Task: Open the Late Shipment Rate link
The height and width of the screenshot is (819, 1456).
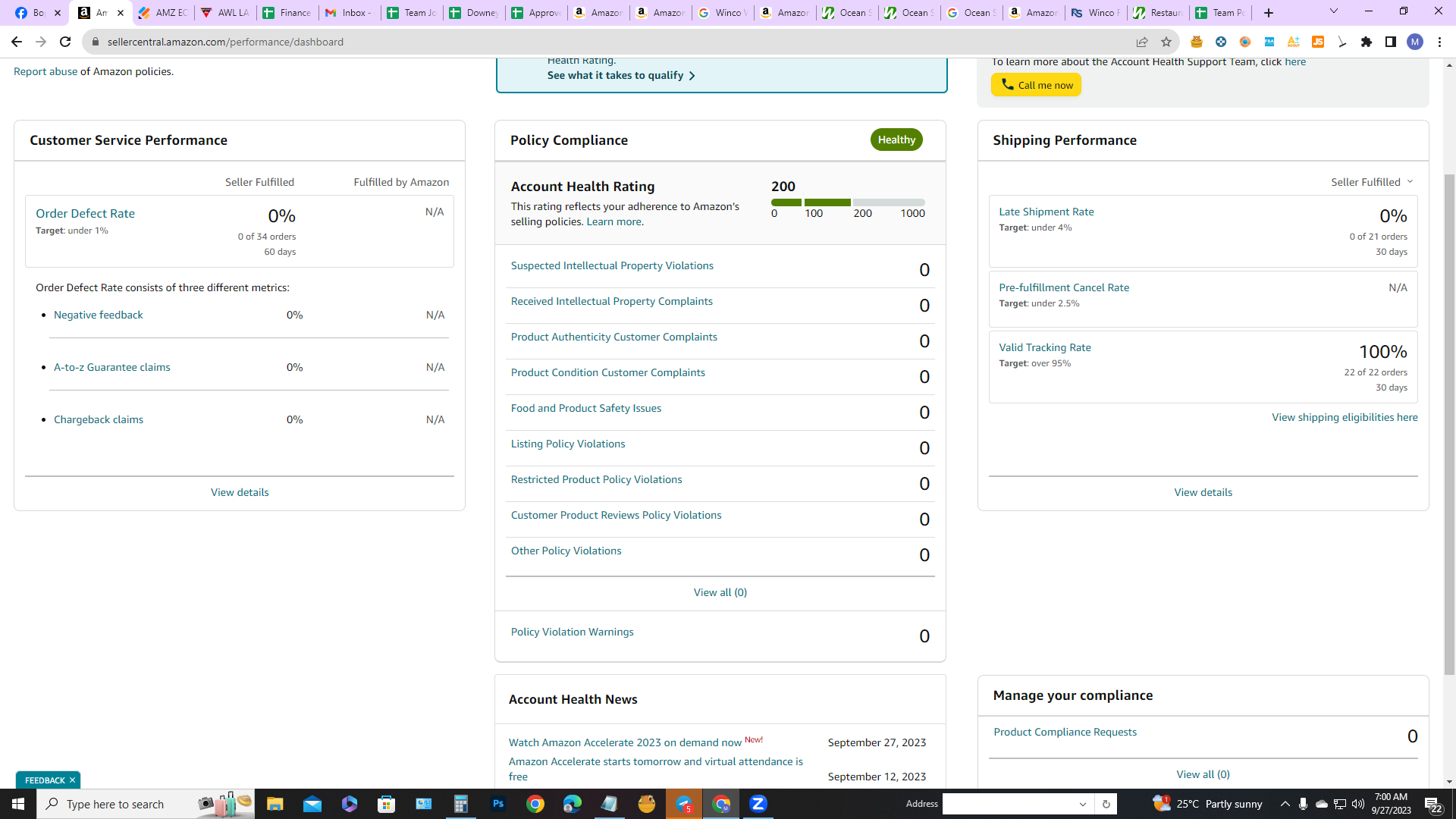Action: click(x=1046, y=212)
